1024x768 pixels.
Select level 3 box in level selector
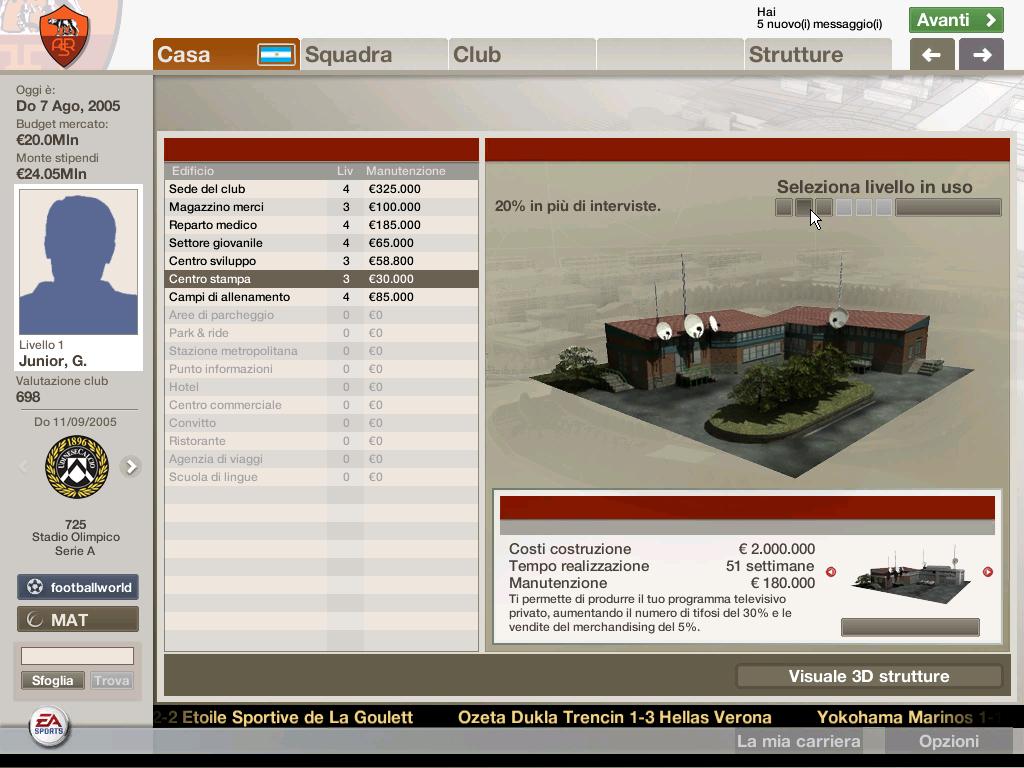(x=824, y=207)
